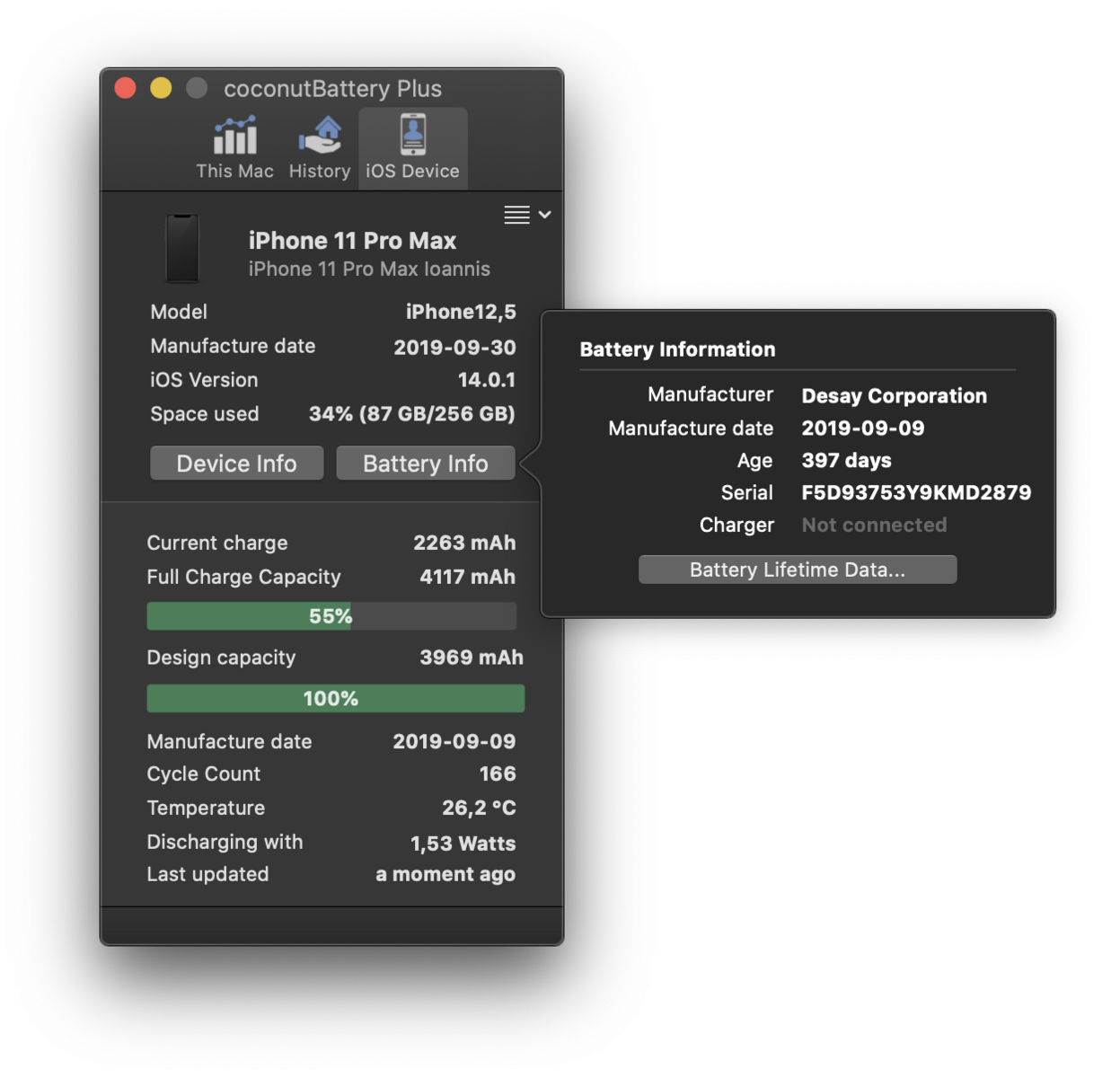This screenshot has height=1078, width=1120.
Task: Click the Cycle Count value 166
Action: (x=498, y=773)
